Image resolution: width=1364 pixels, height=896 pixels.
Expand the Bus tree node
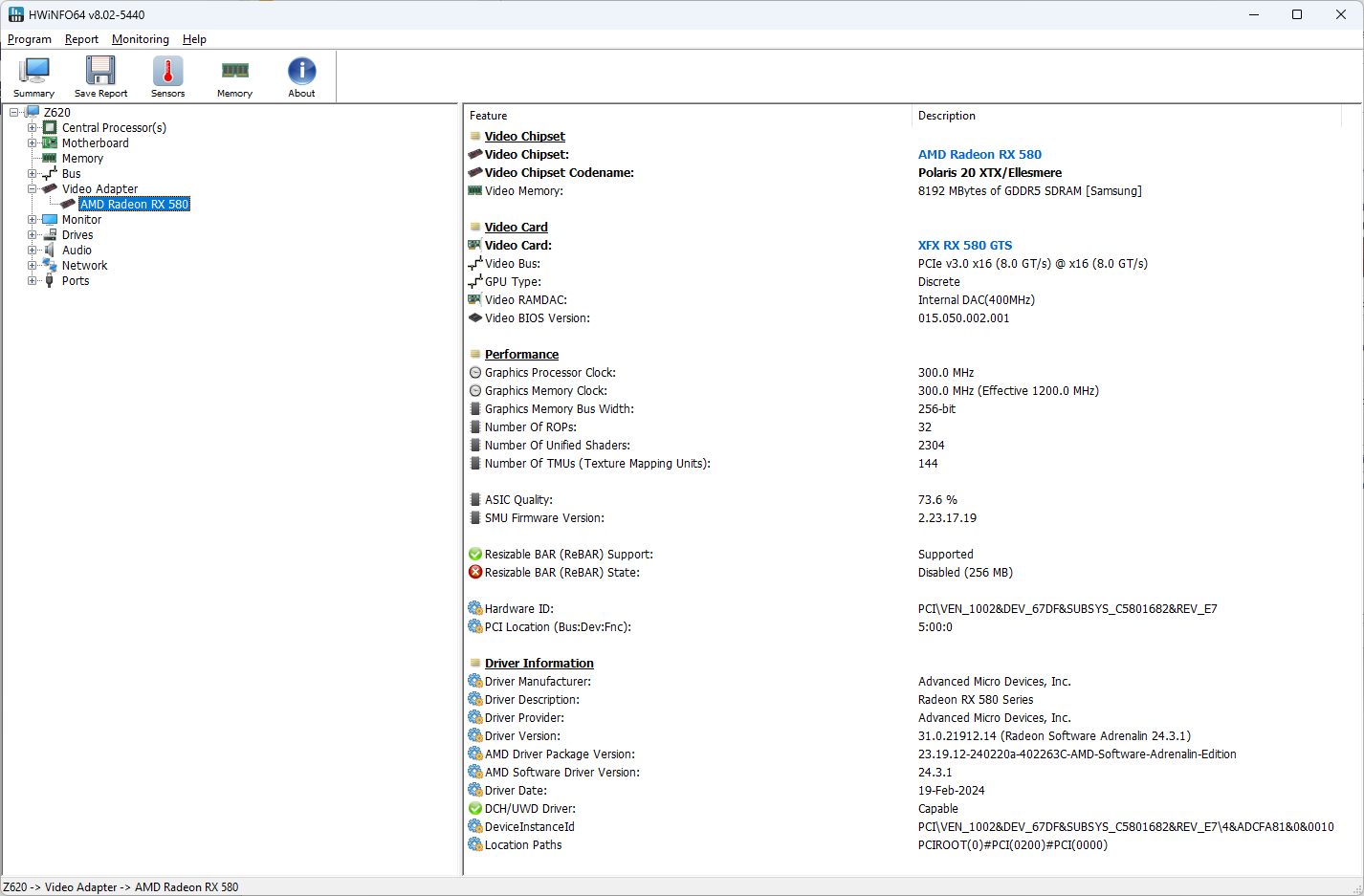pos(32,173)
